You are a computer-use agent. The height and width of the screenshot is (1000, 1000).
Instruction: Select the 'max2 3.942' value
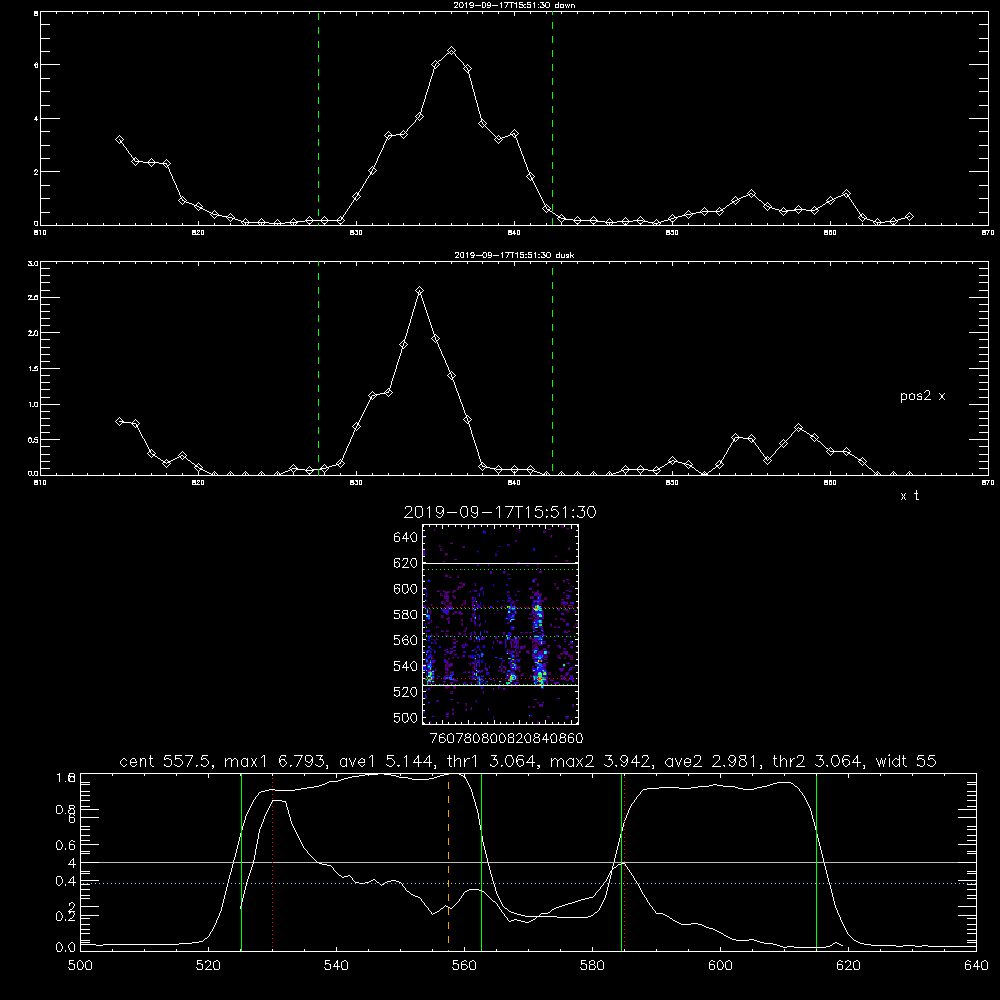coord(598,761)
